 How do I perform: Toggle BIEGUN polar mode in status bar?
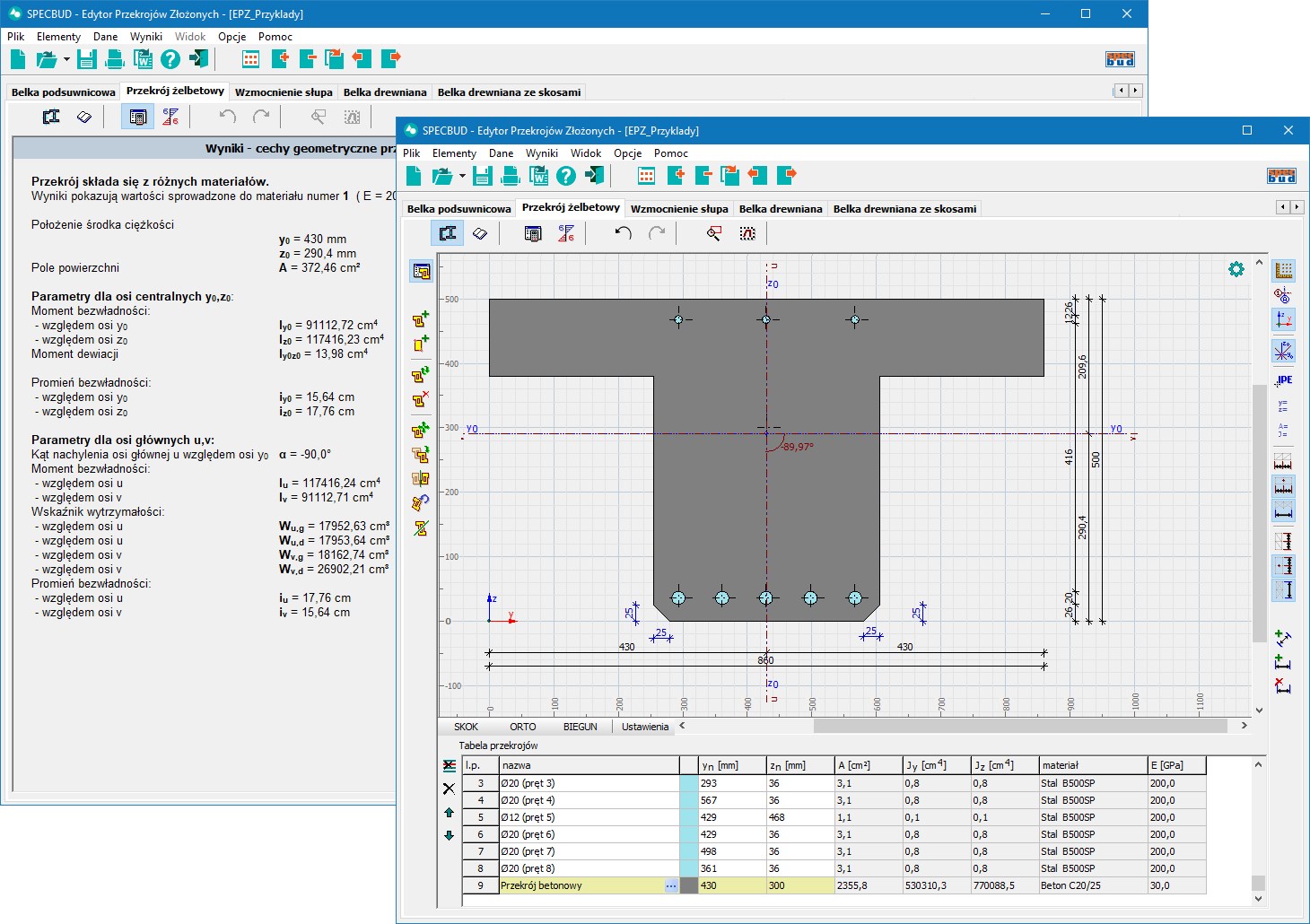pyautogui.click(x=580, y=727)
